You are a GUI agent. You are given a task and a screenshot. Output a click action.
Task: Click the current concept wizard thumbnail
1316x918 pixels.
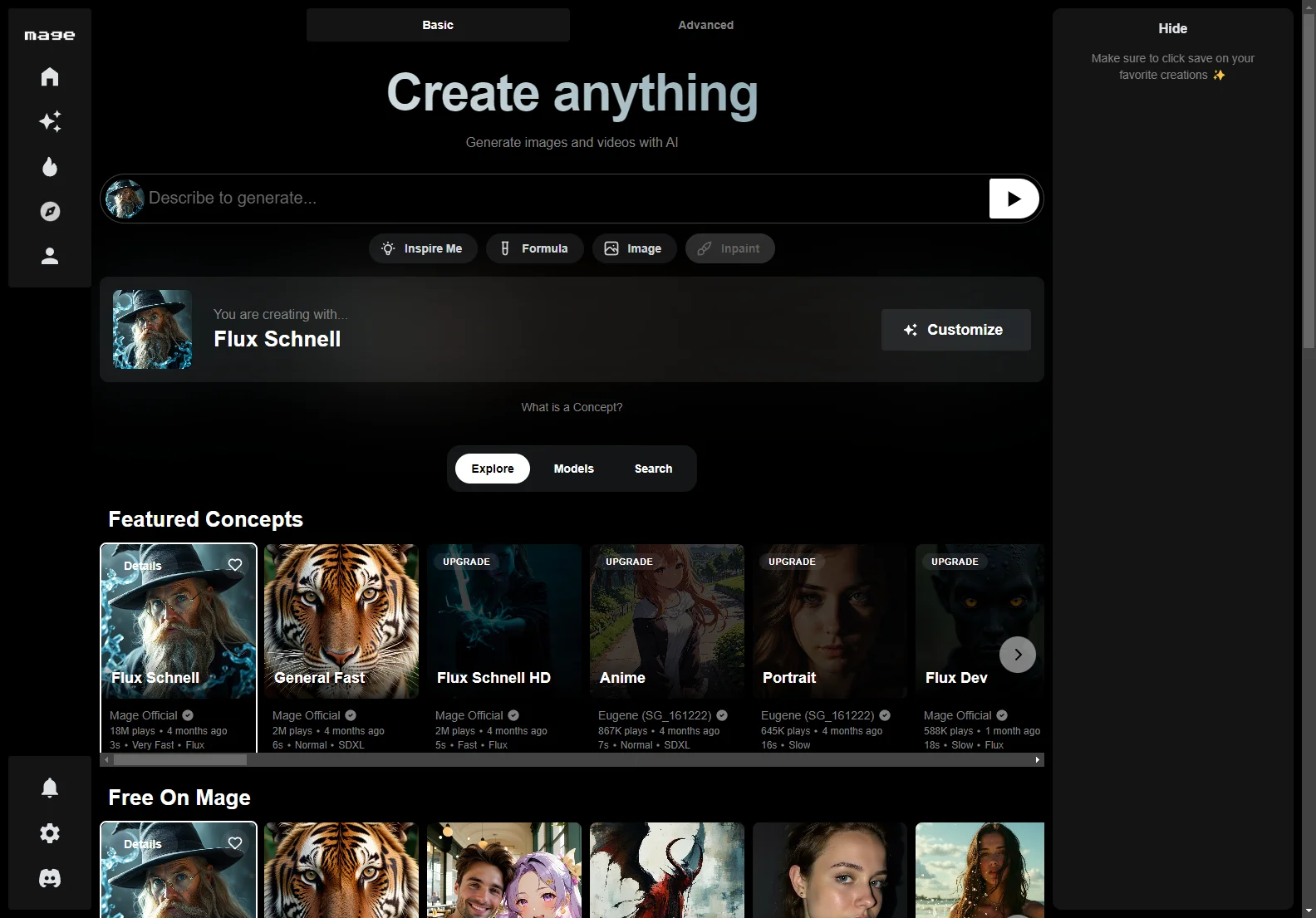pos(152,329)
